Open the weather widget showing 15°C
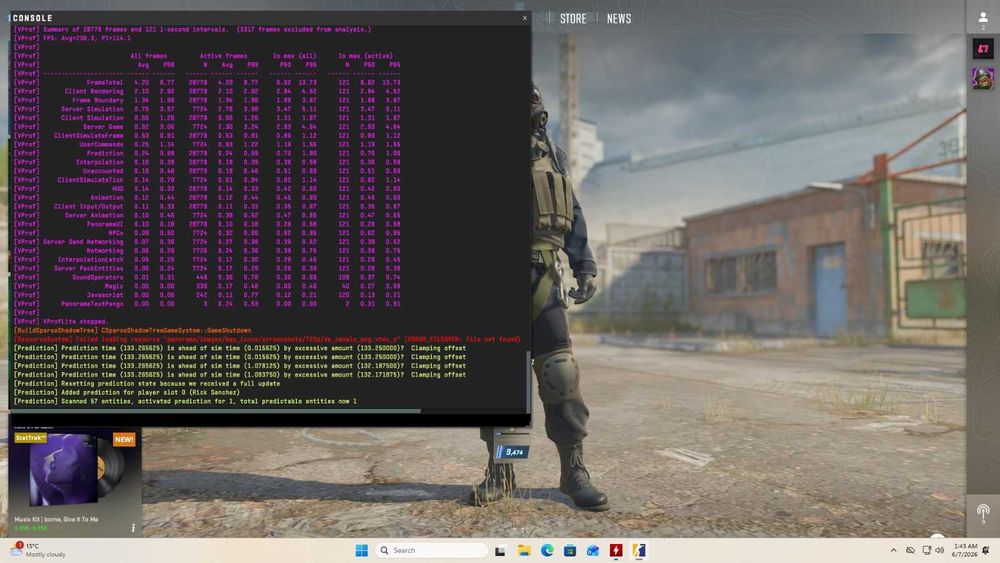The image size is (1000, 563). [x=38, y=550]
